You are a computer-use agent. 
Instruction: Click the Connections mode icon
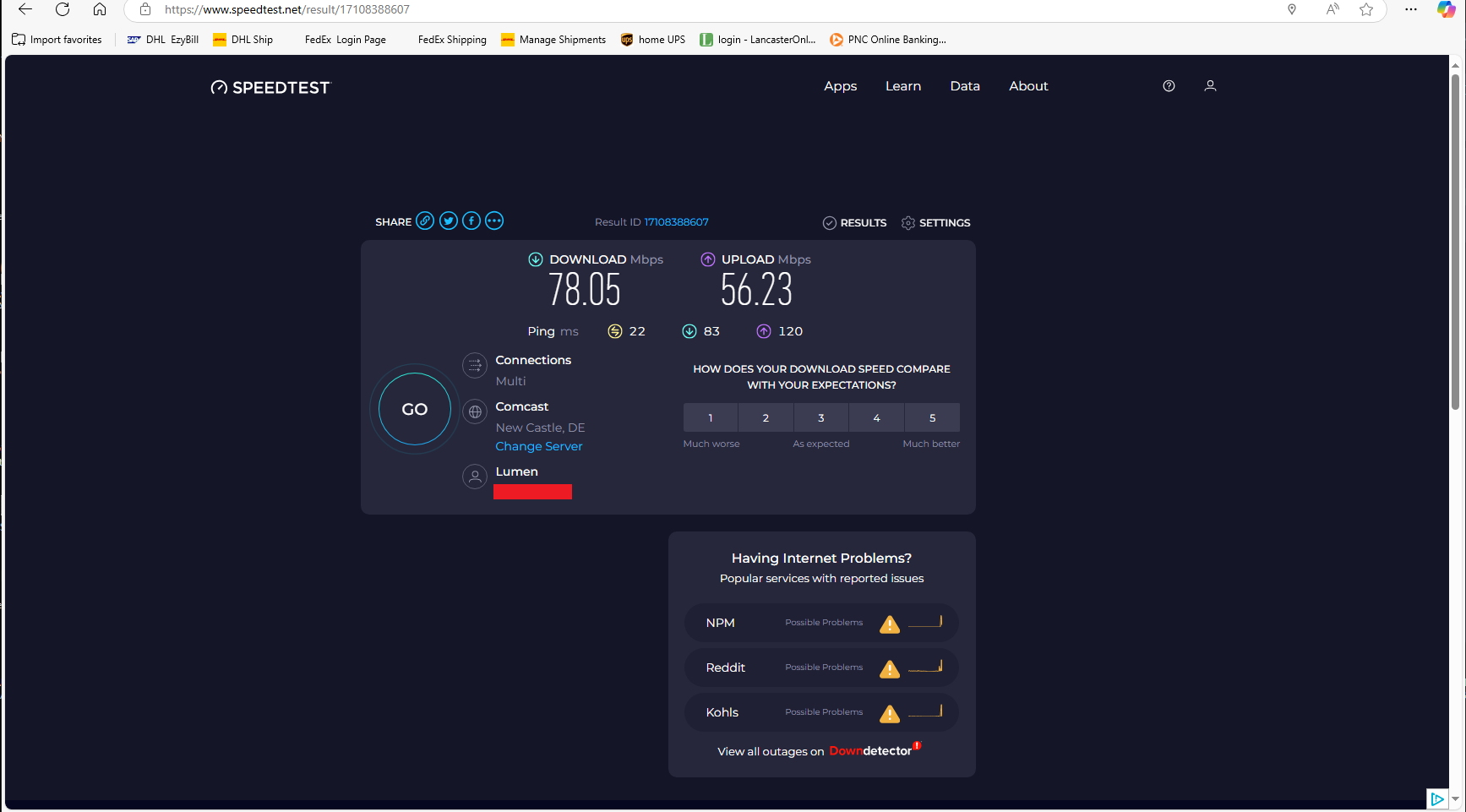(x=475, y=365)
